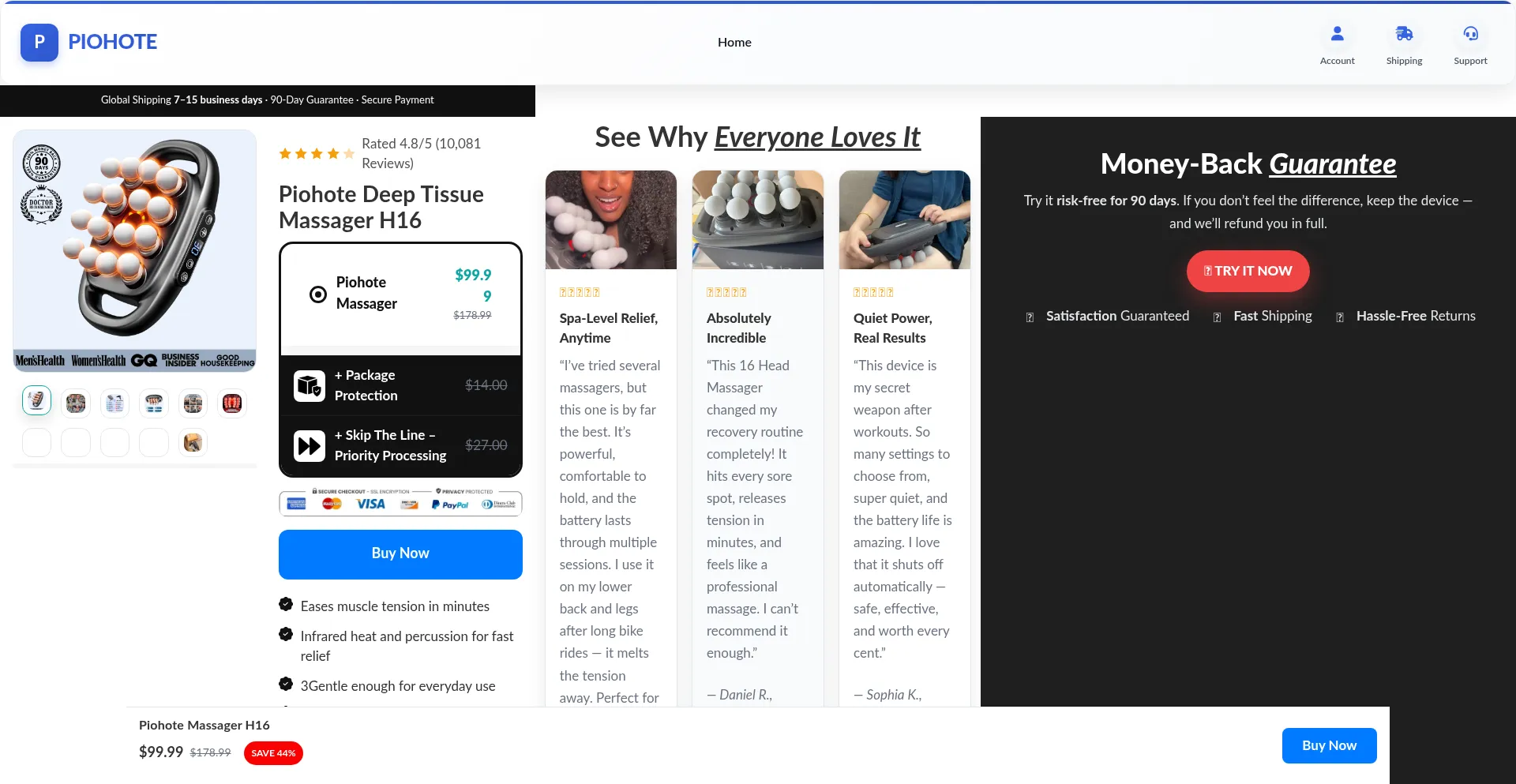This screenshot has height=784, width=1516.
Task: Click "Rated 4.8/5 (10,081 Reviews)" text
Action: point(421,153)
